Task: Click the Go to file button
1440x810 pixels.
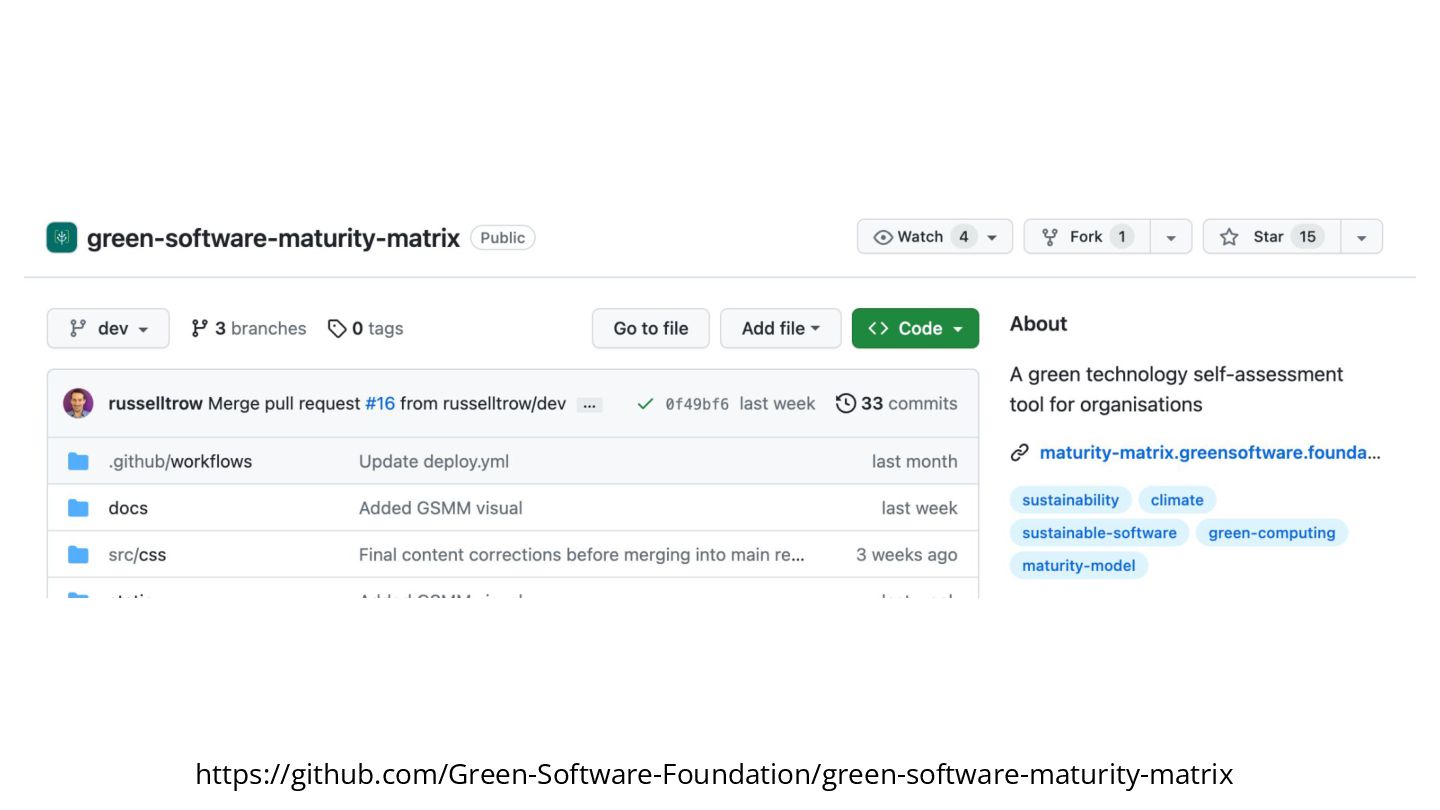Action: pyautogui.click(x=651, y=328)
